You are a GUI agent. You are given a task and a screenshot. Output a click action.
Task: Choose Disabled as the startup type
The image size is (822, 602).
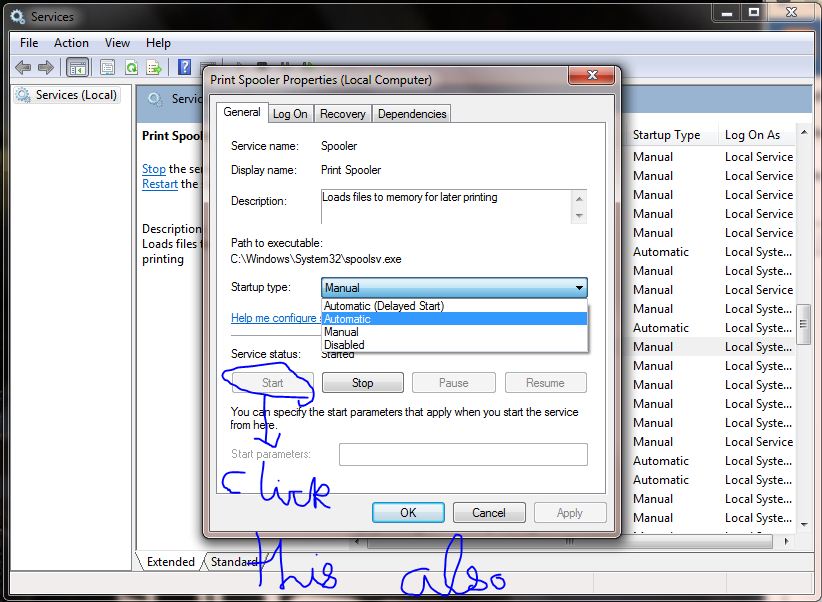344,344
